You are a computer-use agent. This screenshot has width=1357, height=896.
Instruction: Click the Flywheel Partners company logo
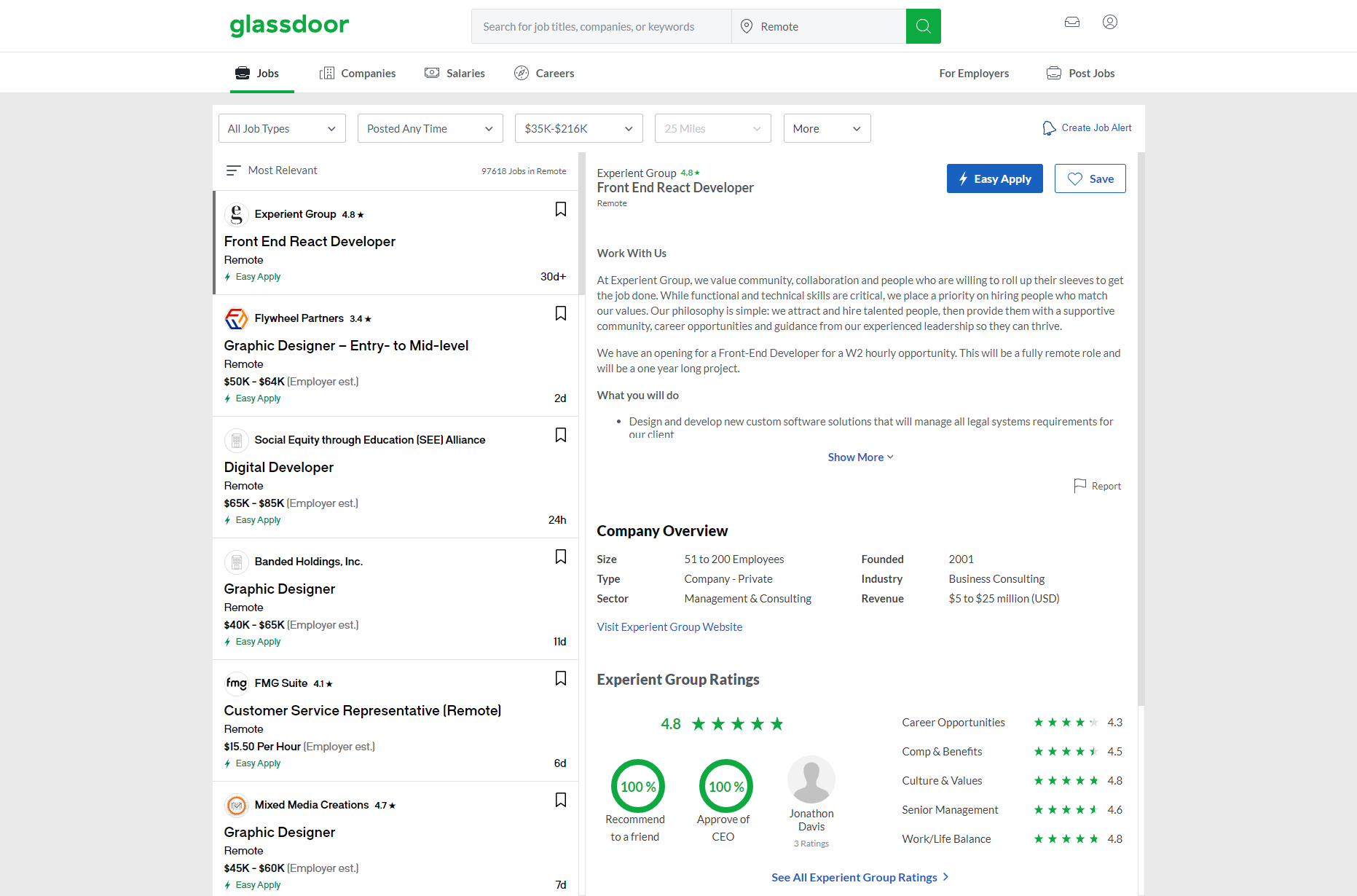pos(236,318)
